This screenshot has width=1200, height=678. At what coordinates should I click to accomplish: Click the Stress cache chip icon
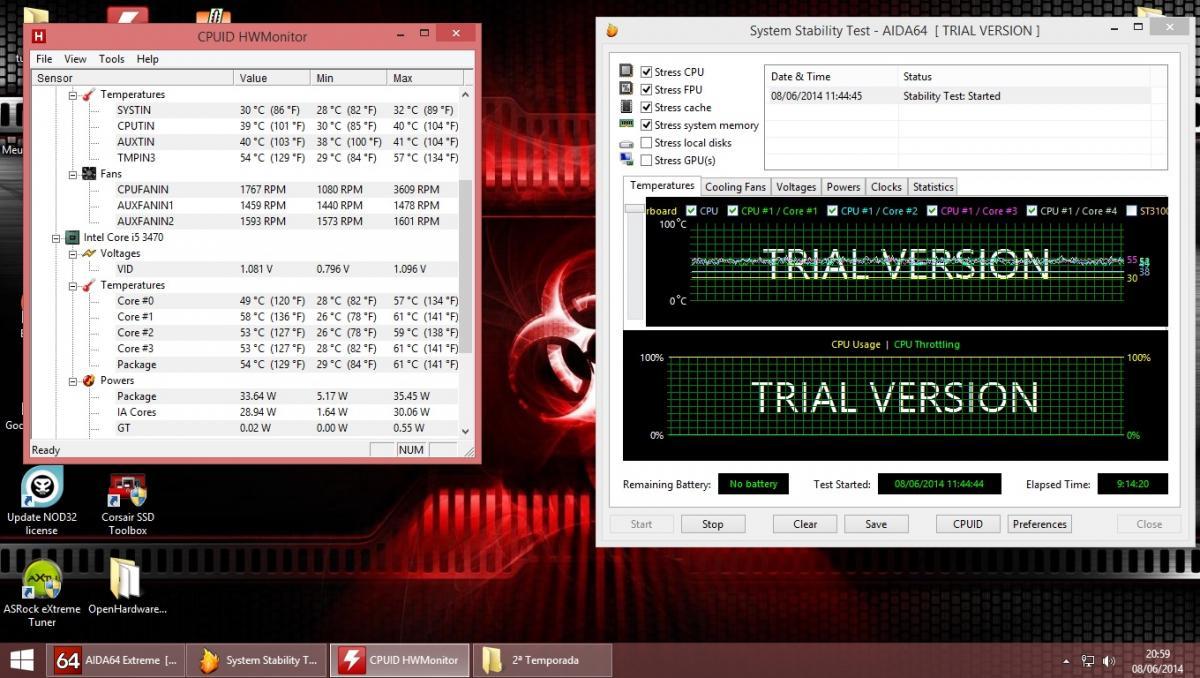point(626,107)
